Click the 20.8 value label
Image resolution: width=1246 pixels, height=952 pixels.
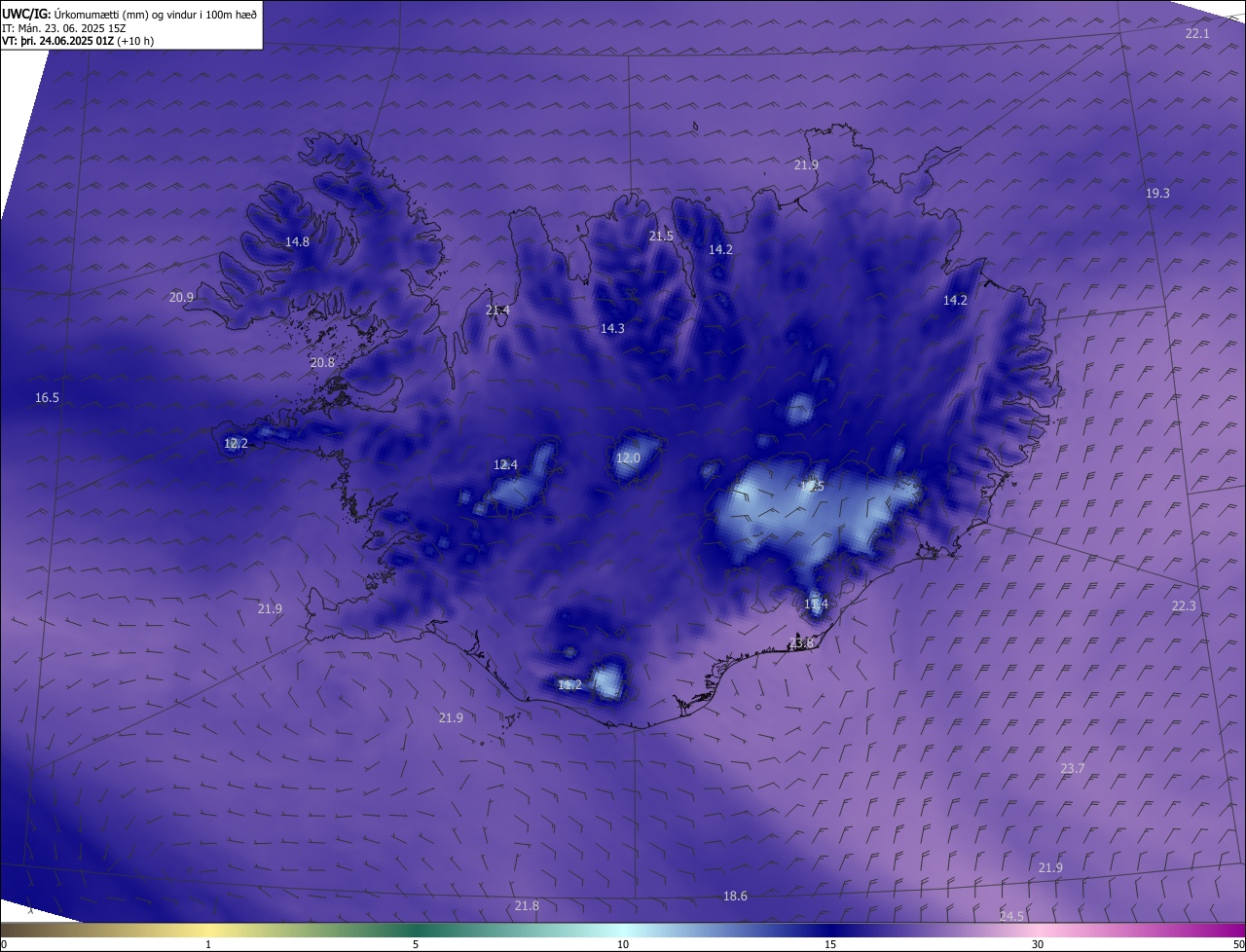pyautogui.click(x=322, y=363)
